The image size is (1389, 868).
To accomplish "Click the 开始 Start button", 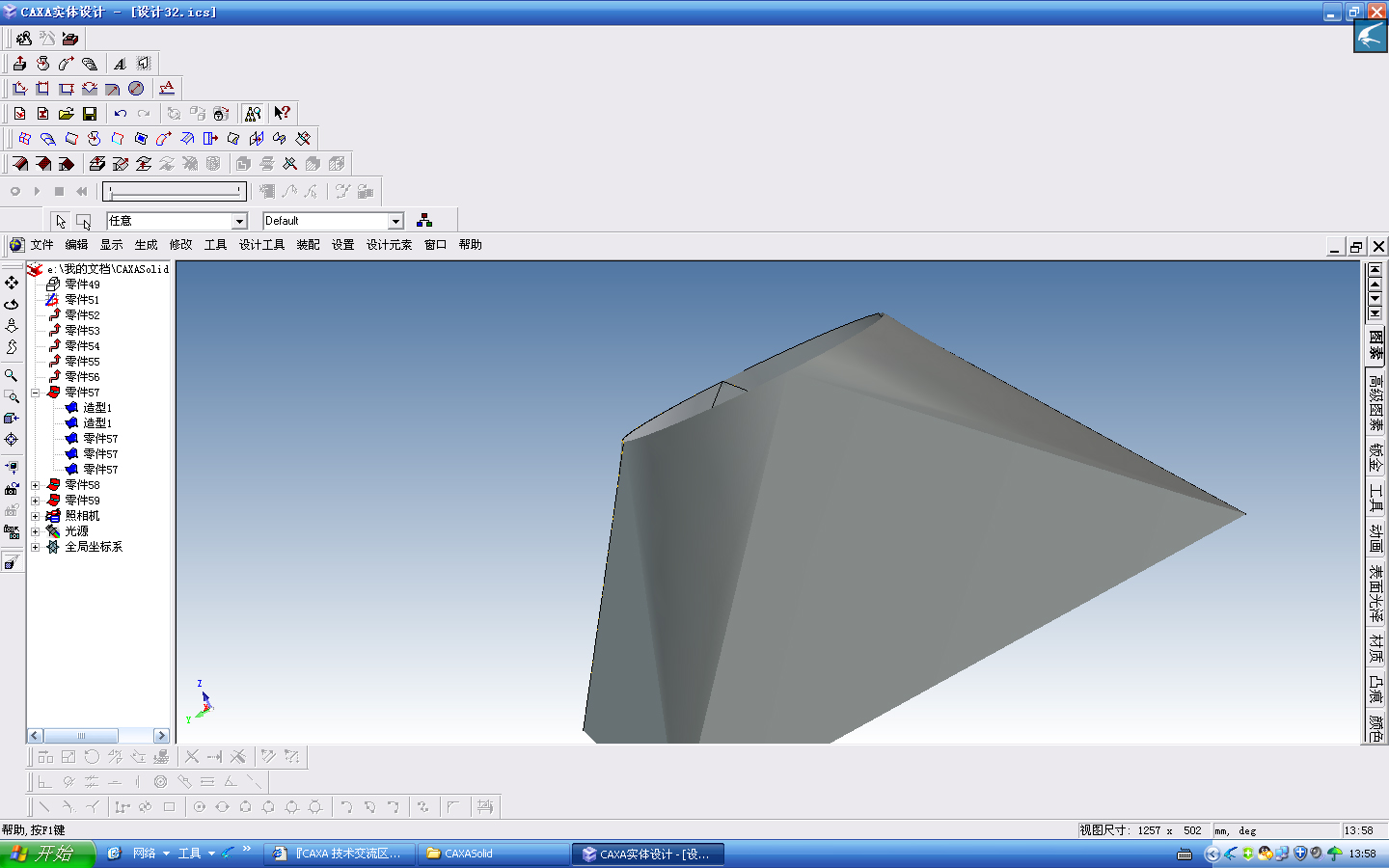I will click(47, 854).
